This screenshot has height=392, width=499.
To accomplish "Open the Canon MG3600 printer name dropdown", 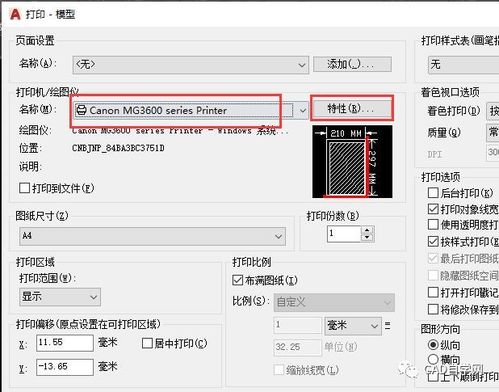I will [x=190, y=110].
